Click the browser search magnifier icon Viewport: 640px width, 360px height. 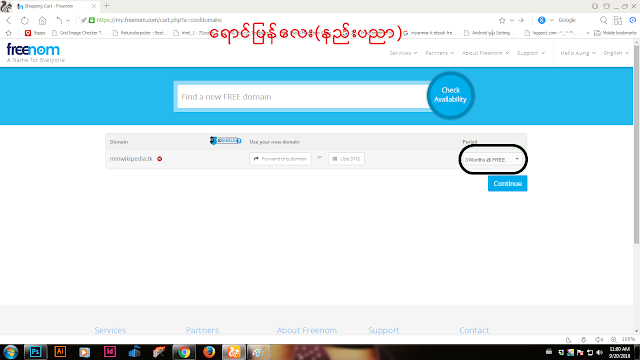click(x=603, y=20)
